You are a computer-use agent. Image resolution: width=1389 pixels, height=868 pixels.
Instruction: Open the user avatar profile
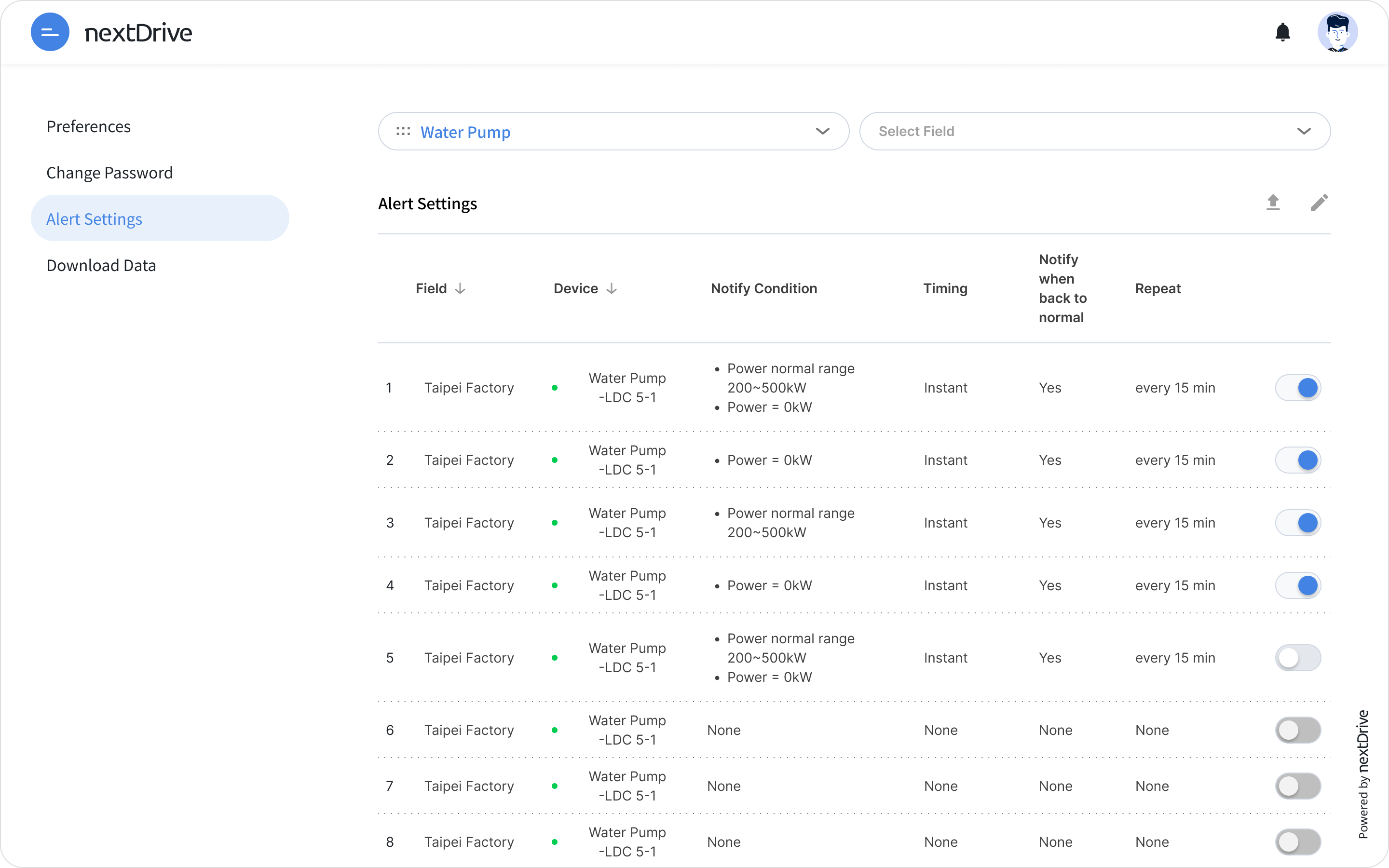[x=1337, y=32]
